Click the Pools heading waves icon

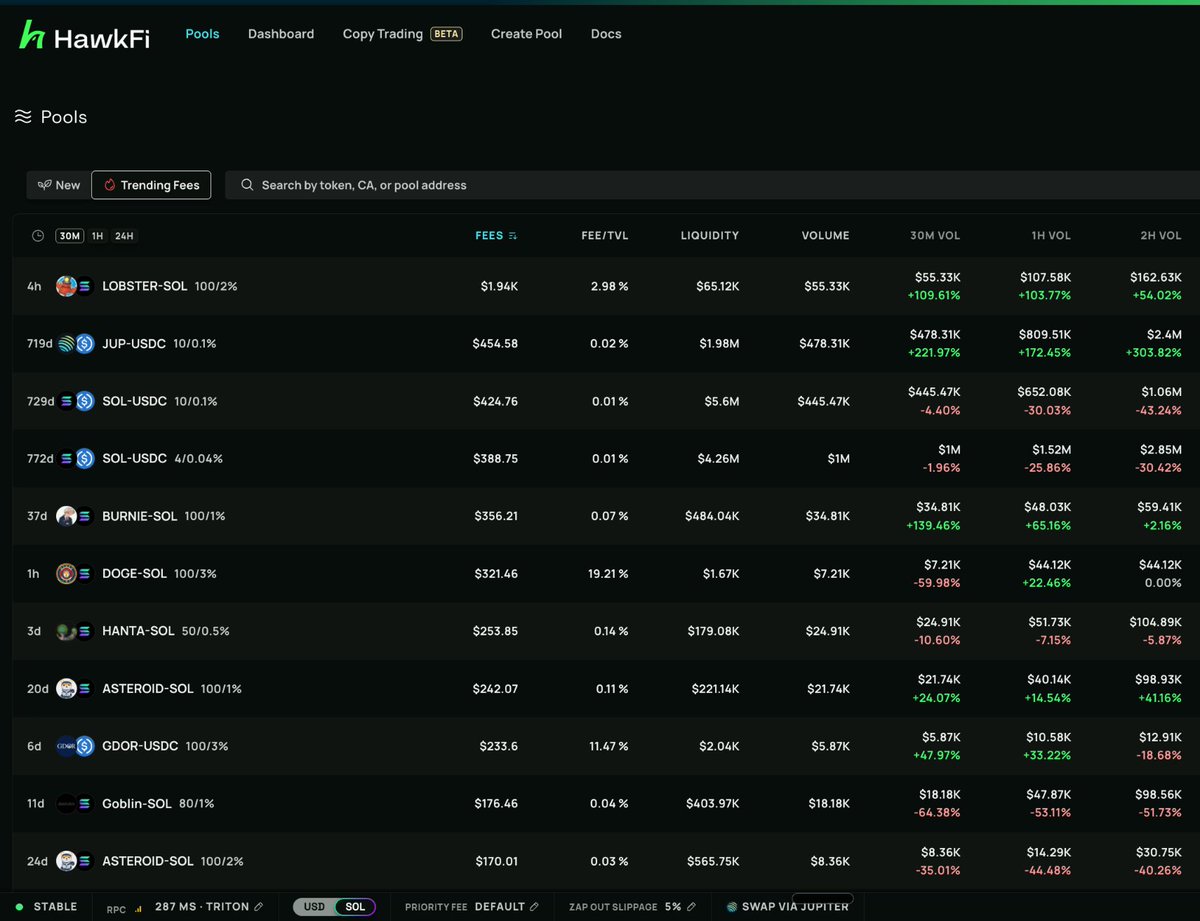click(x=23, y=117)
